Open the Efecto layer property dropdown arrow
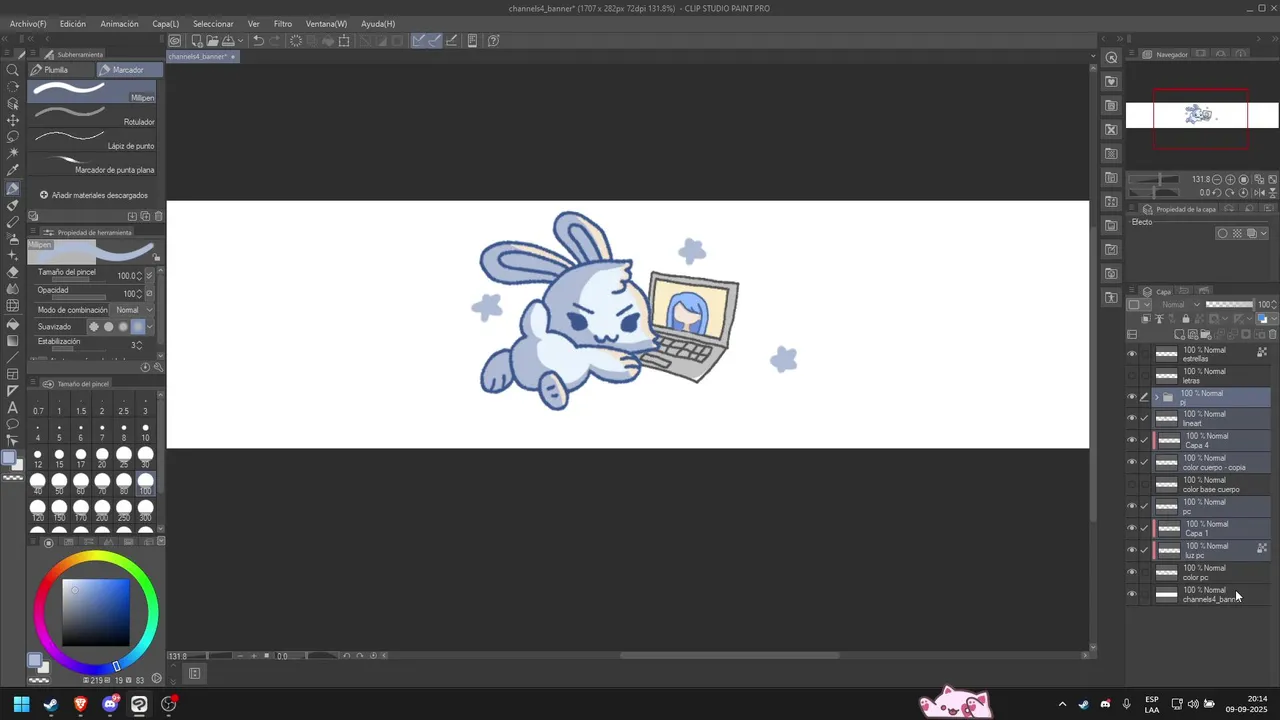The height and width of the screenshot is (720, 1280). click(1264, 234)
